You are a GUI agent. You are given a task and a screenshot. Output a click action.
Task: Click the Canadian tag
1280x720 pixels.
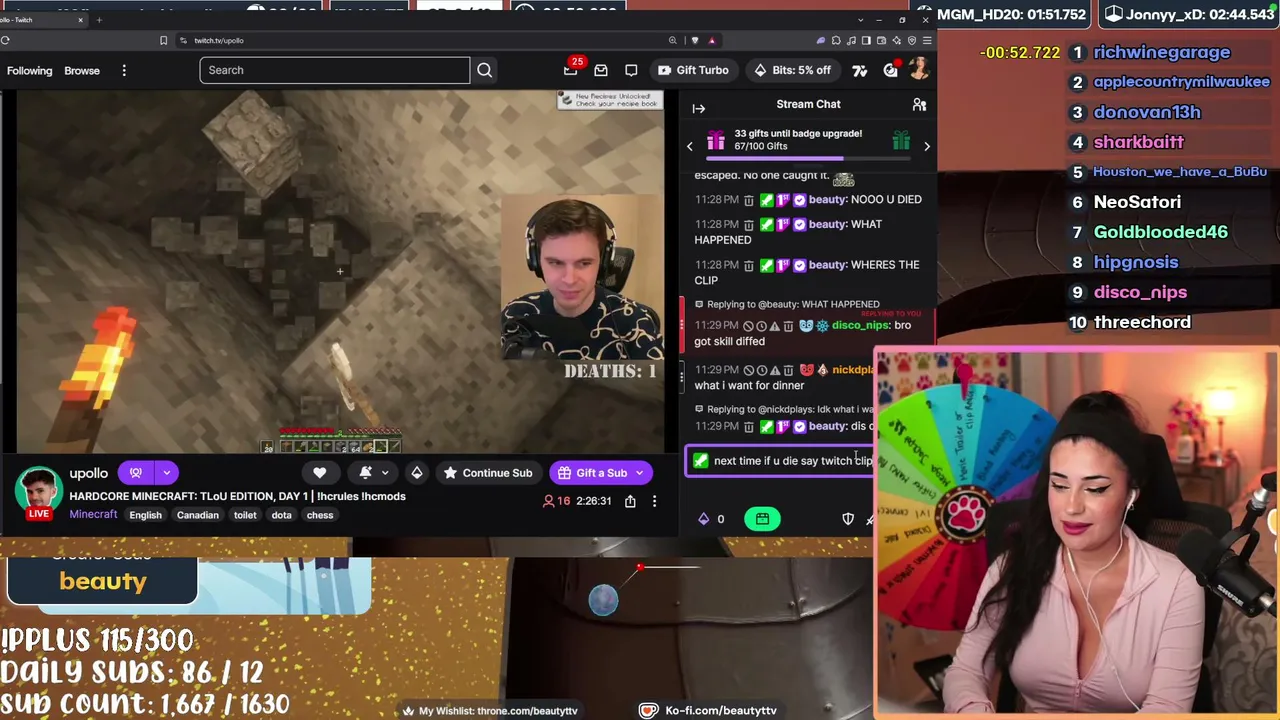tap(197, 515)
